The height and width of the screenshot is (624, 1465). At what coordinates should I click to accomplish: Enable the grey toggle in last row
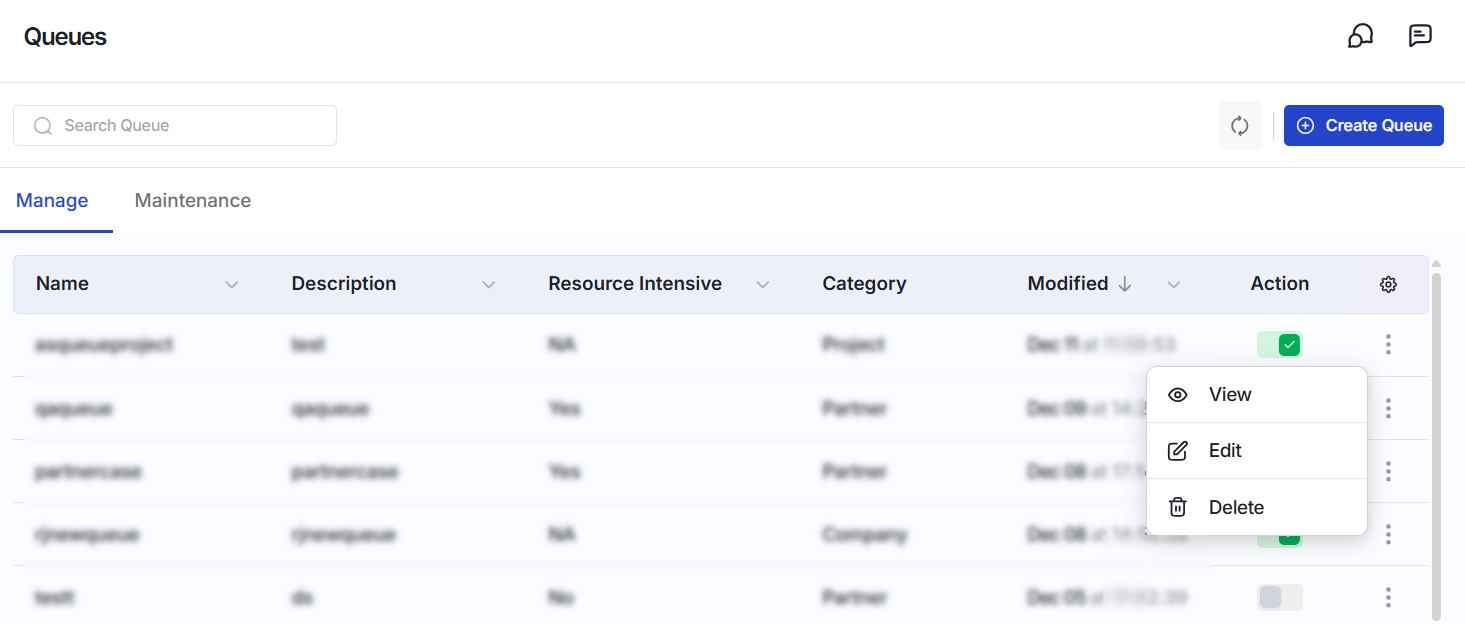tap(1280, 598)
